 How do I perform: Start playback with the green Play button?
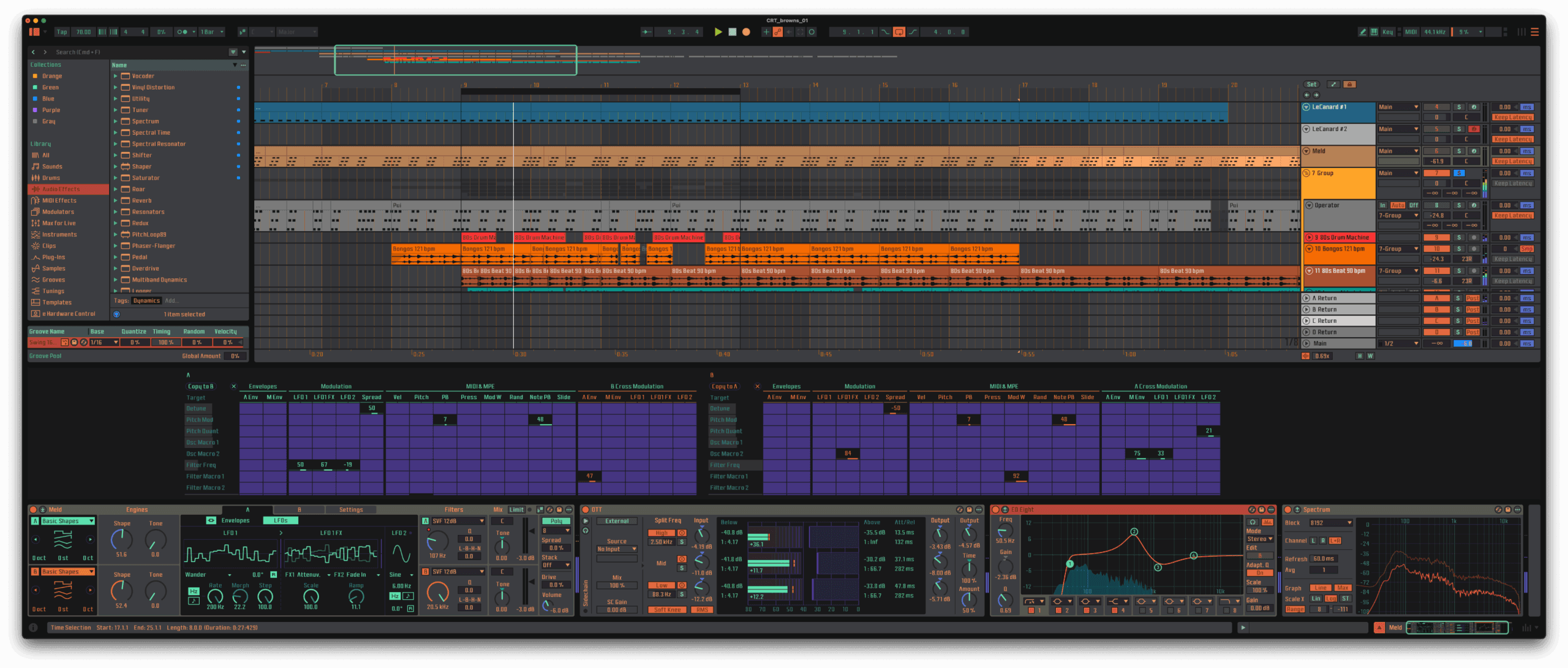(x=718, y=32)
